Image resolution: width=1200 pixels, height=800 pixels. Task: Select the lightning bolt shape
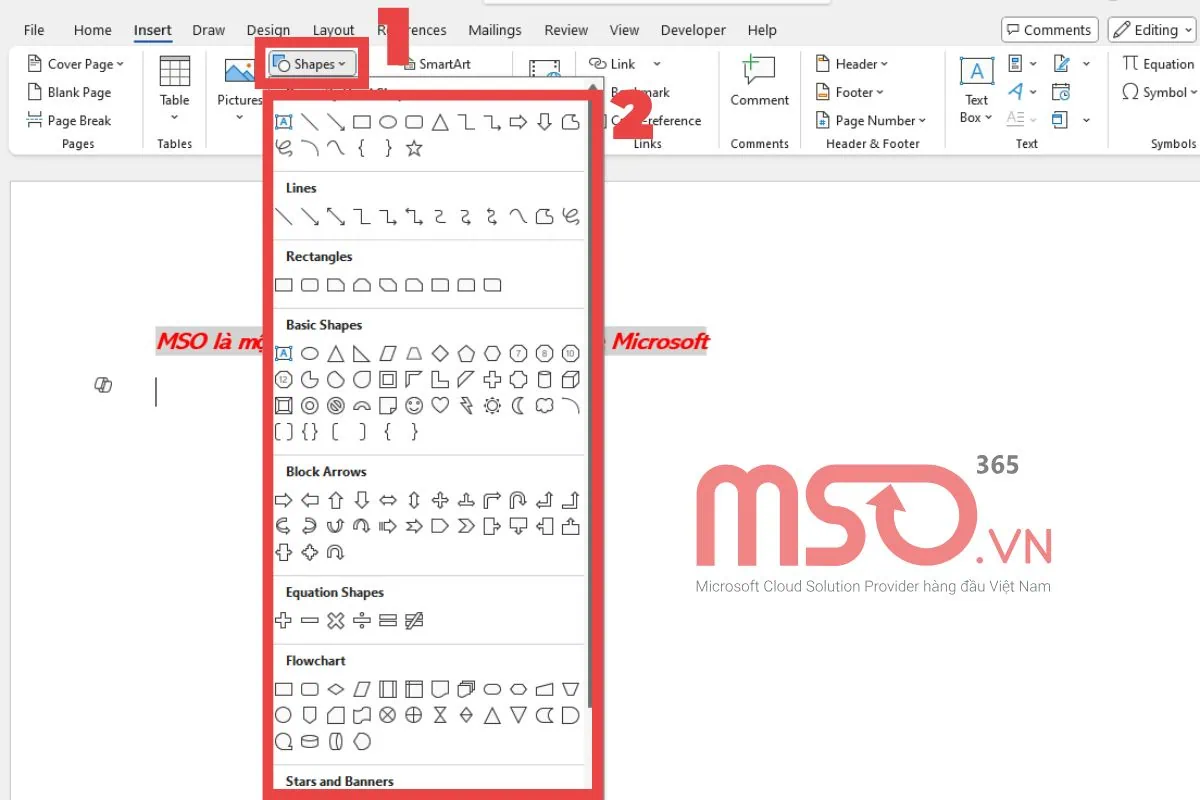(x=465, y=405)
